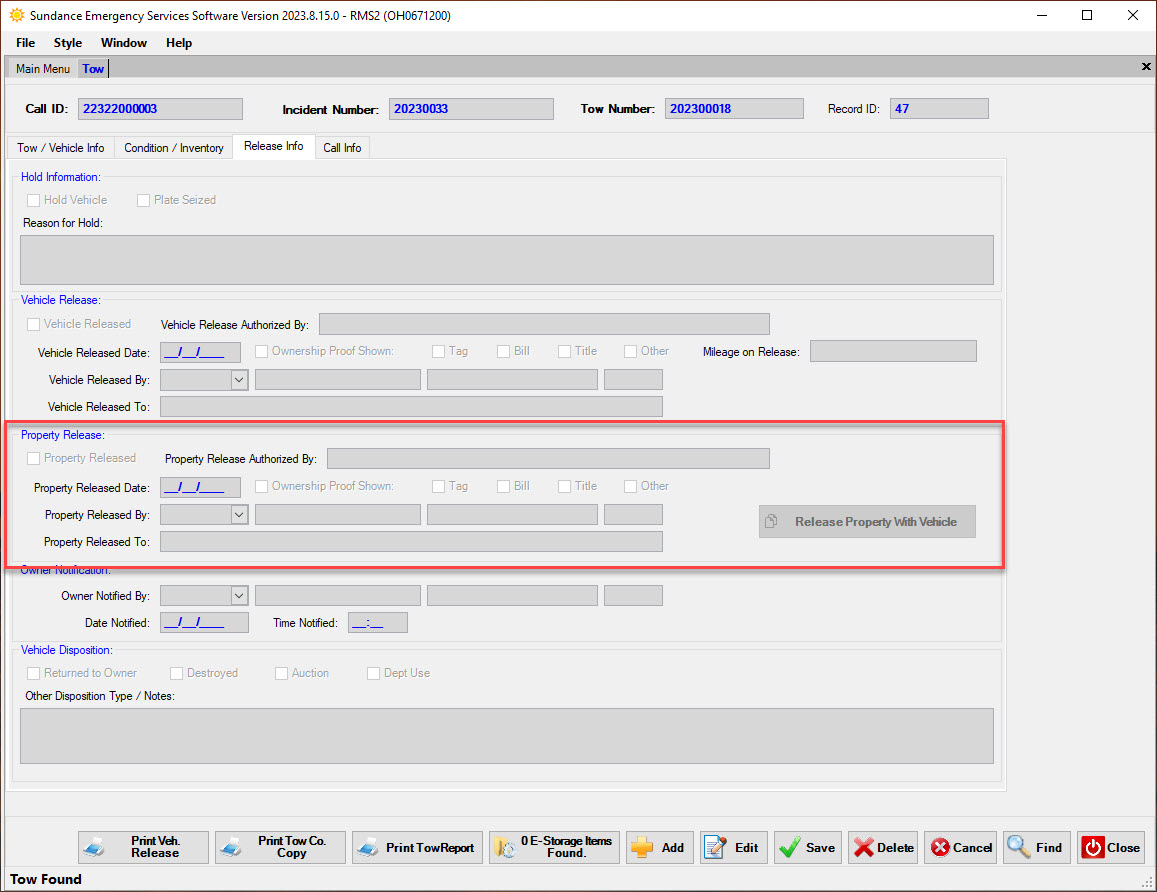Click Release Property With Vehicle button
This screenshot has width=1157, height=892.
coord(867,521)
